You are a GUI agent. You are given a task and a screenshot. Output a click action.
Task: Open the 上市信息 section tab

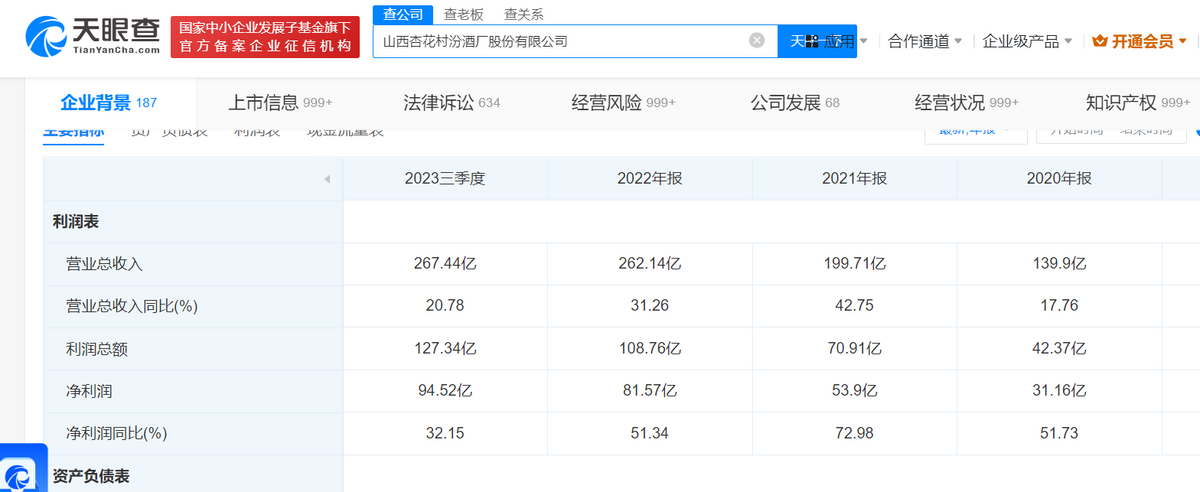click(x=280, y=102)
